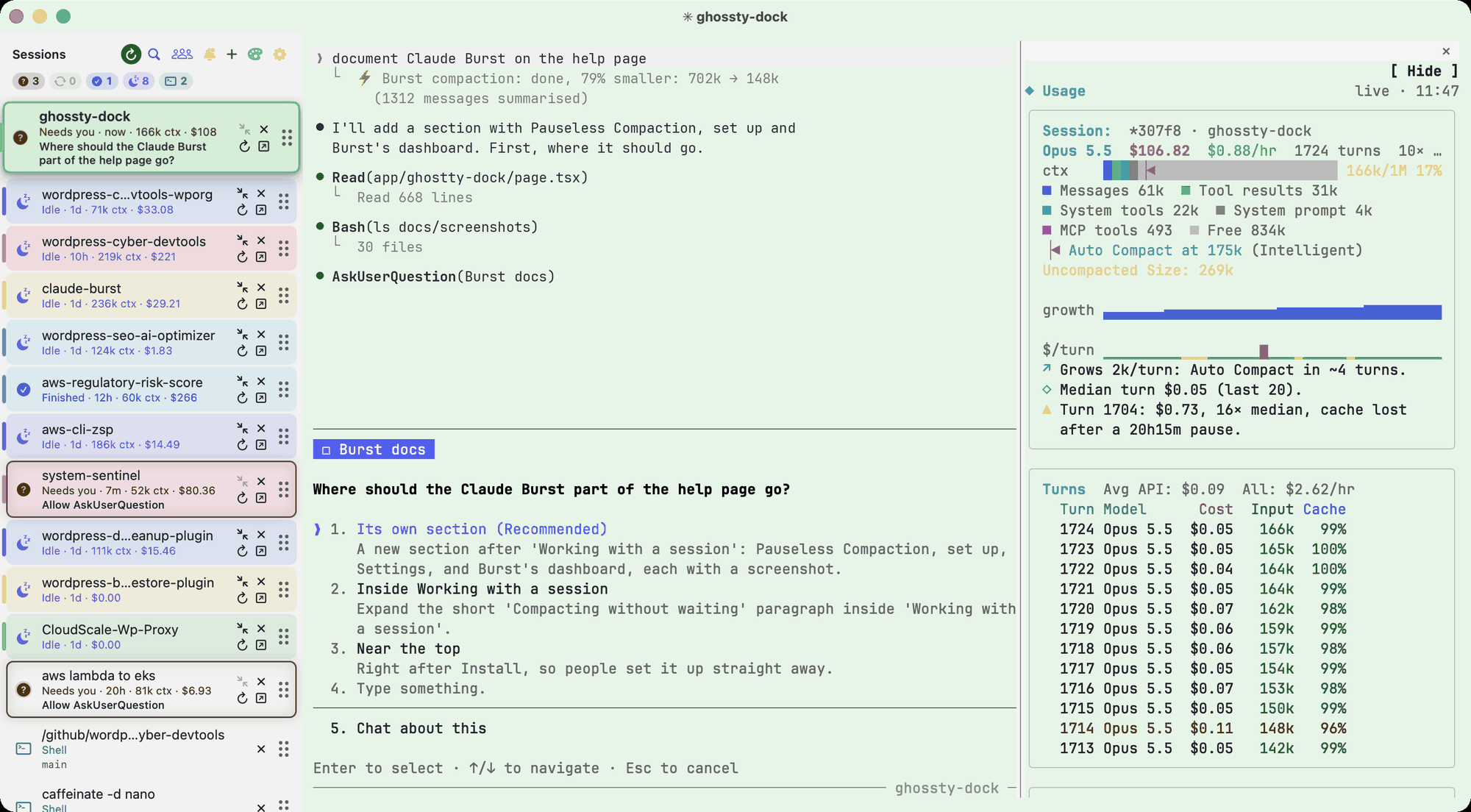Open settings via the gear icon
The height and width of the screenshot is (812, 1471).
tap(279, 54)
